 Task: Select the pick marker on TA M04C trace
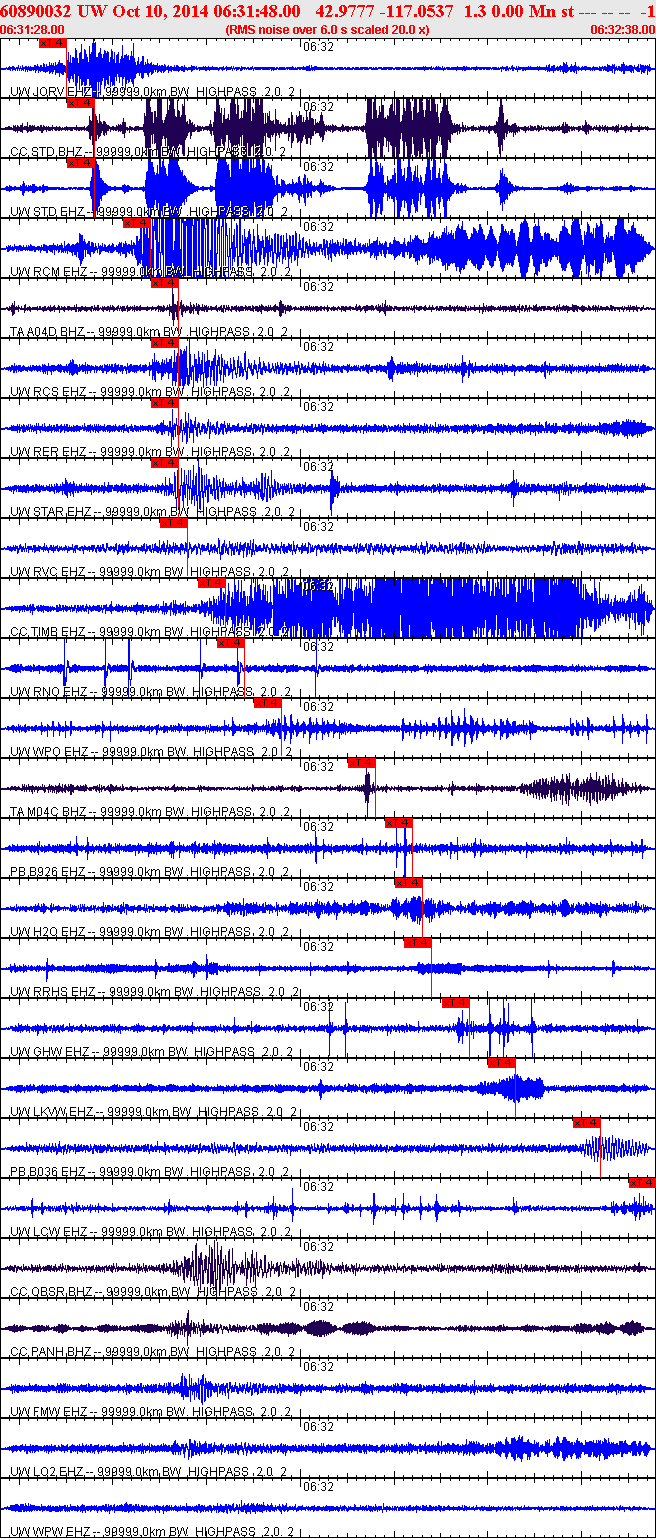(x=361, y=763)
